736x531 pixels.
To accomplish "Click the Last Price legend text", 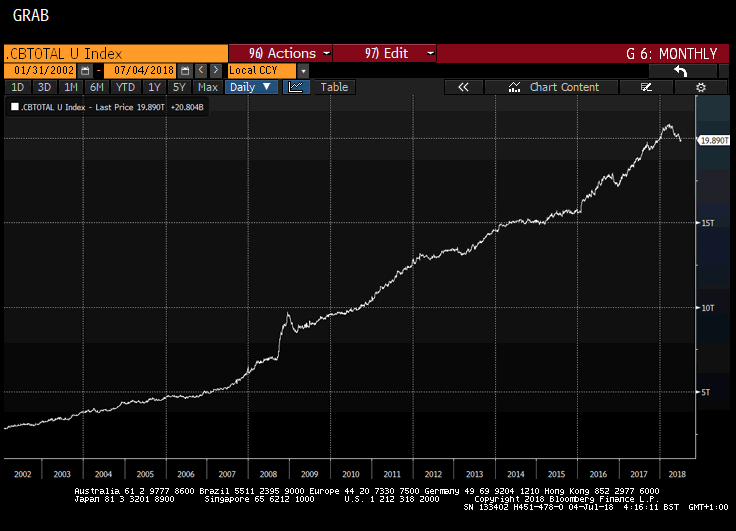I will (114, 107).
